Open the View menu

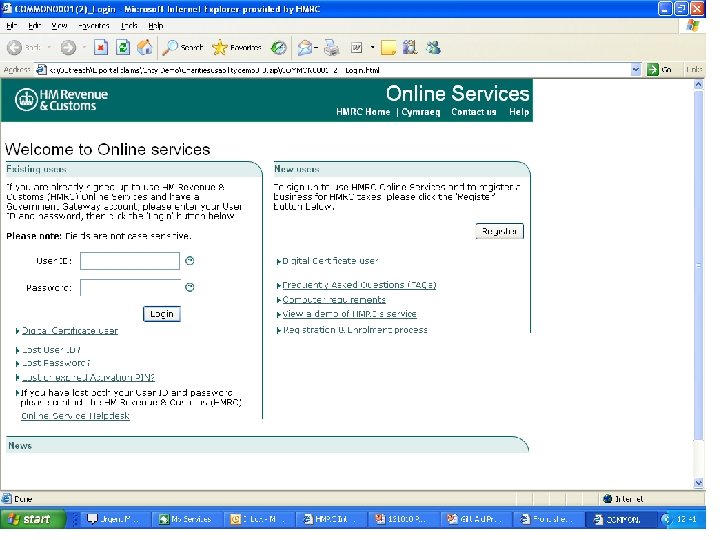point(59,26)
